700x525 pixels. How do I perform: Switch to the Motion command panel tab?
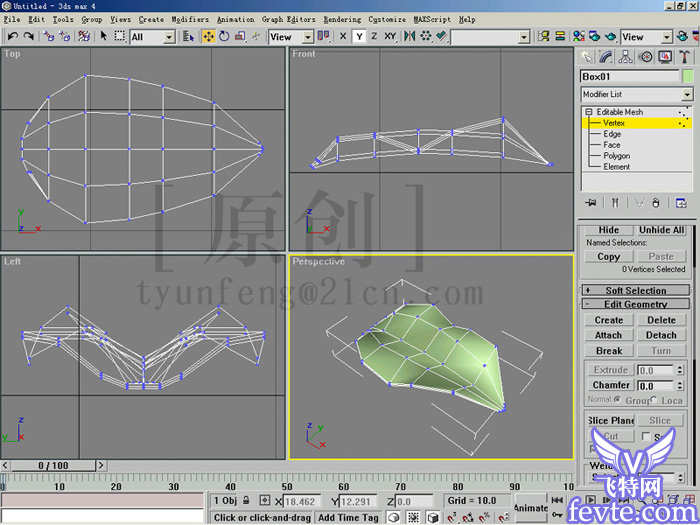click(x=646, y=57)
